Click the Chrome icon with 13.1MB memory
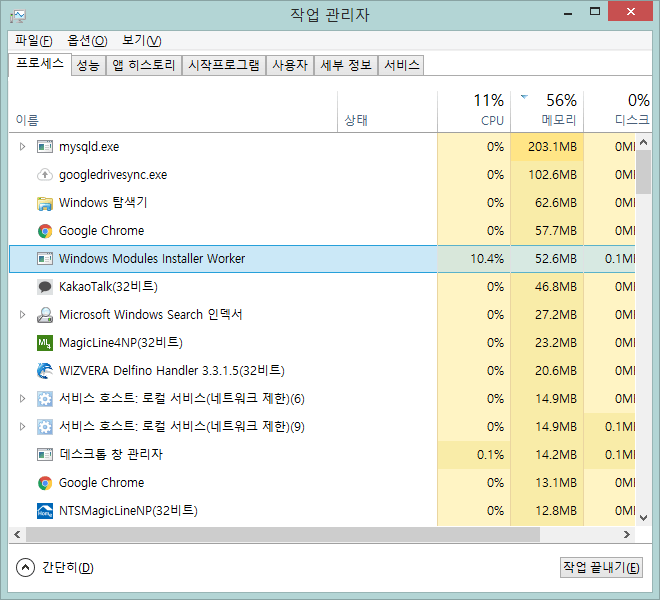660x600 pixels. tap(45, 483)
